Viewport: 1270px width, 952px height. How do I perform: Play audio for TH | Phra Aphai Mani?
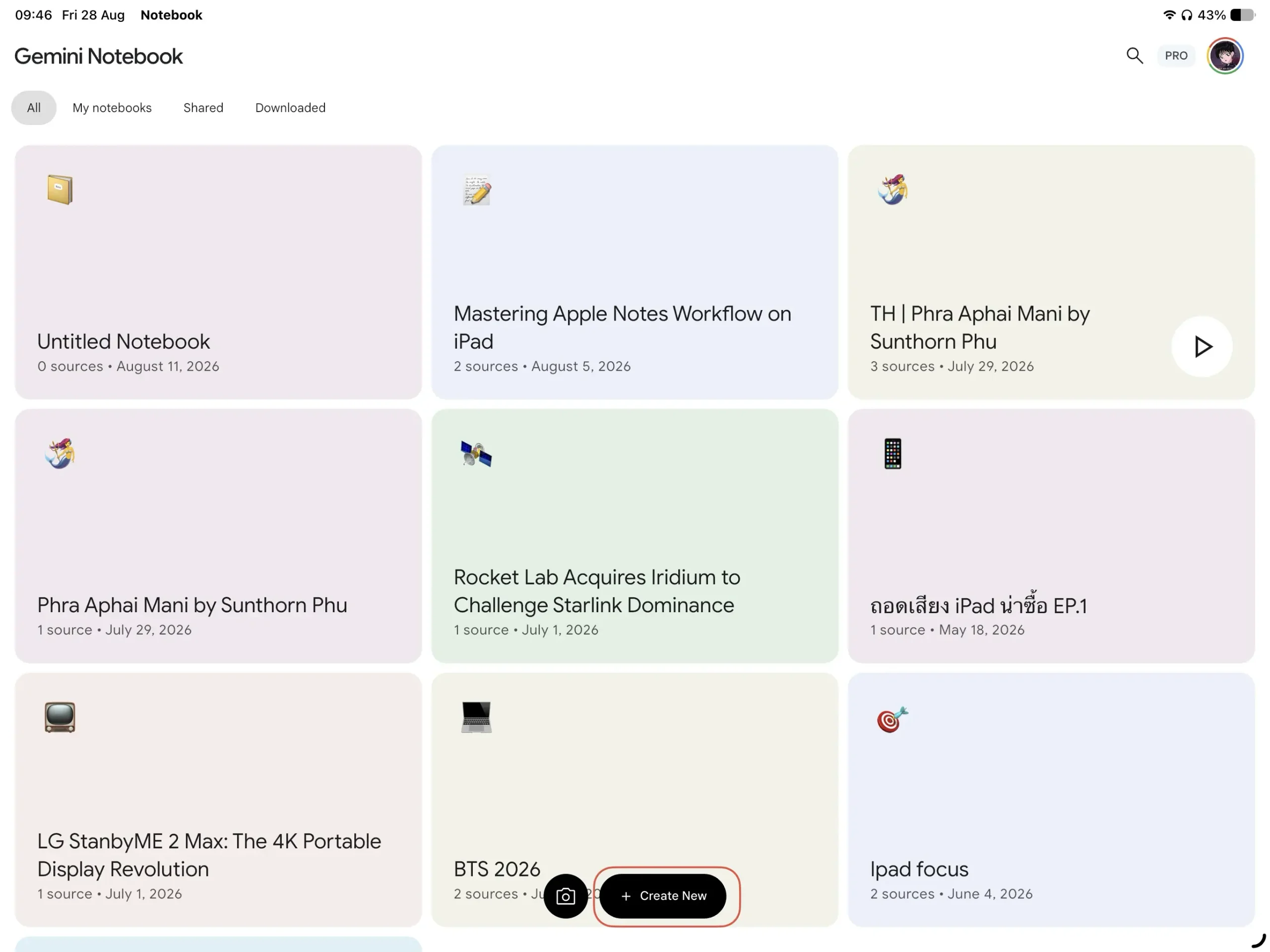pos(1202,346)
